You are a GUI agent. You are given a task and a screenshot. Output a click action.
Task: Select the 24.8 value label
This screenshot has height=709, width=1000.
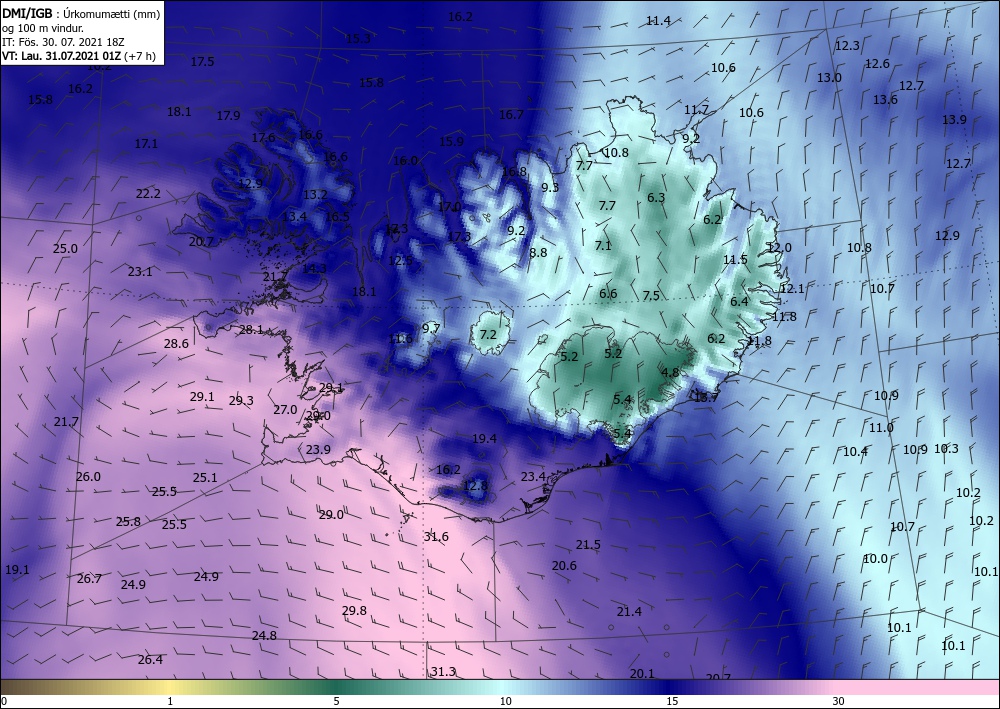pos(264,636)
